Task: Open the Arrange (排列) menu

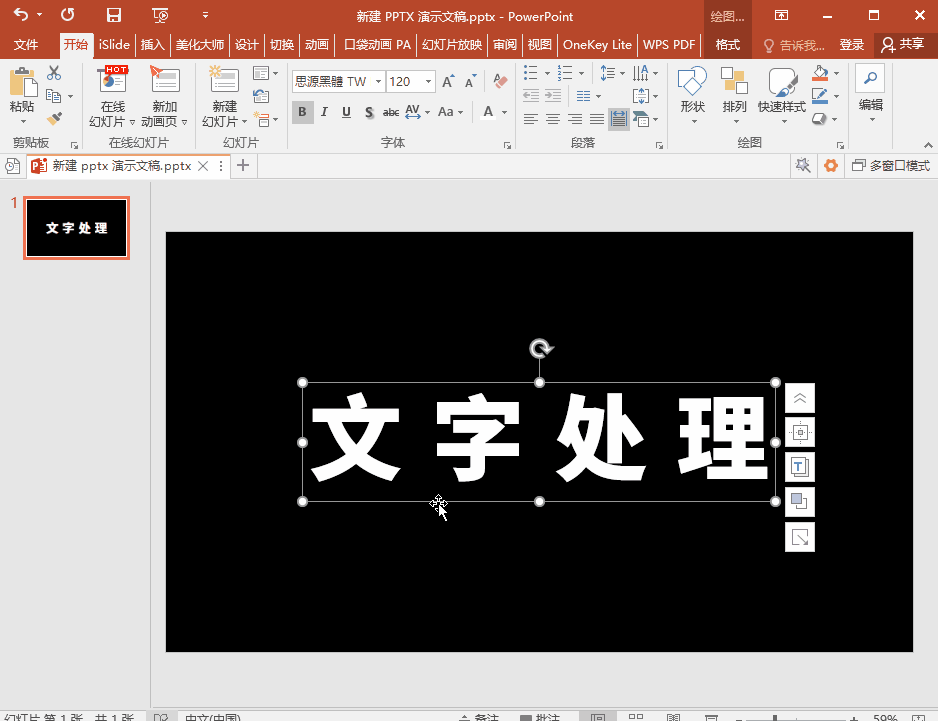Action: coord(735,95)
